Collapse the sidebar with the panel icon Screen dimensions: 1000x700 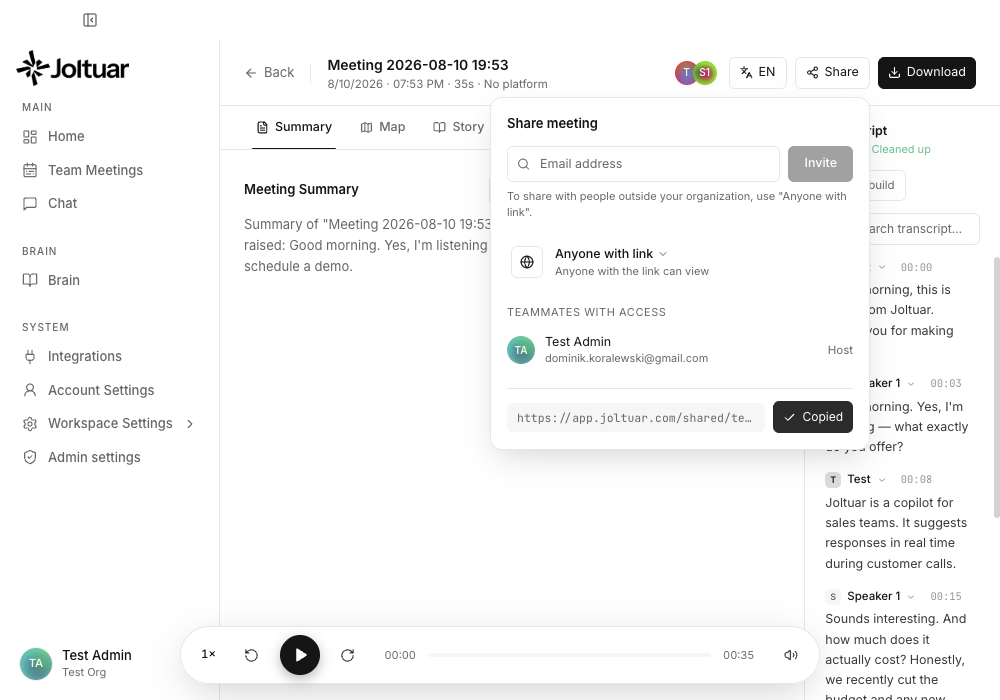tap(90, 20)
